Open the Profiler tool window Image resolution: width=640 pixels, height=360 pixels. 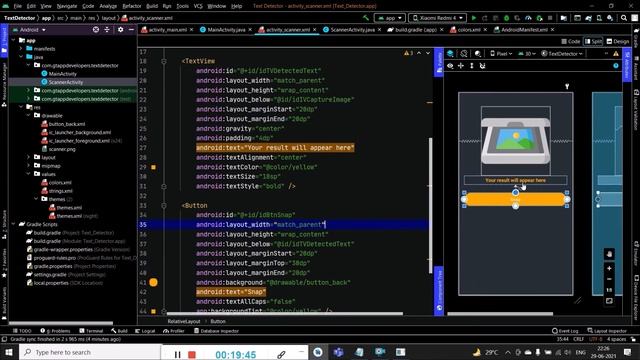[174, 331]
